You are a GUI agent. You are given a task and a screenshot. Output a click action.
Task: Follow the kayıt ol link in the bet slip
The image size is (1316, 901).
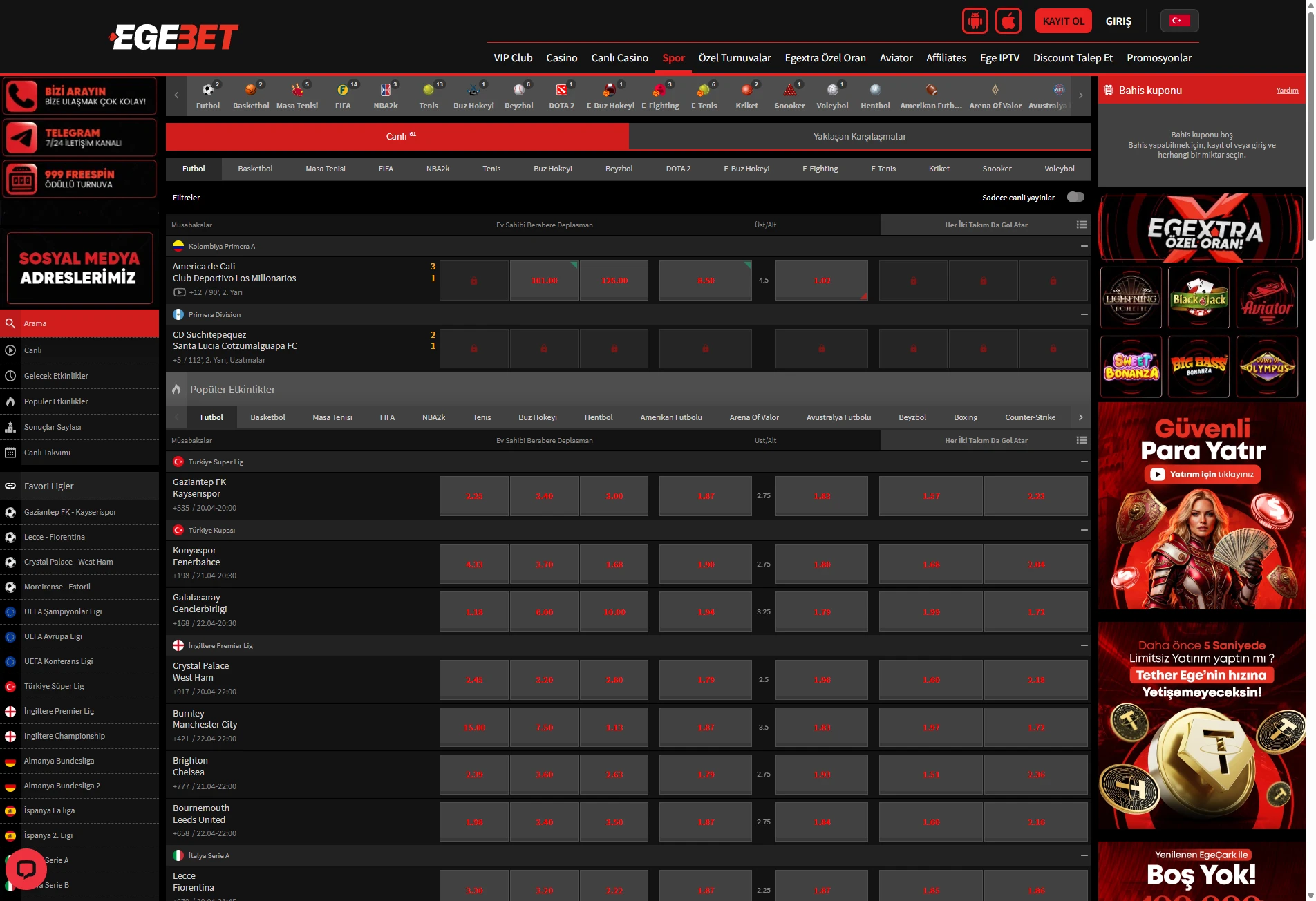click(x=1219, y=145)
